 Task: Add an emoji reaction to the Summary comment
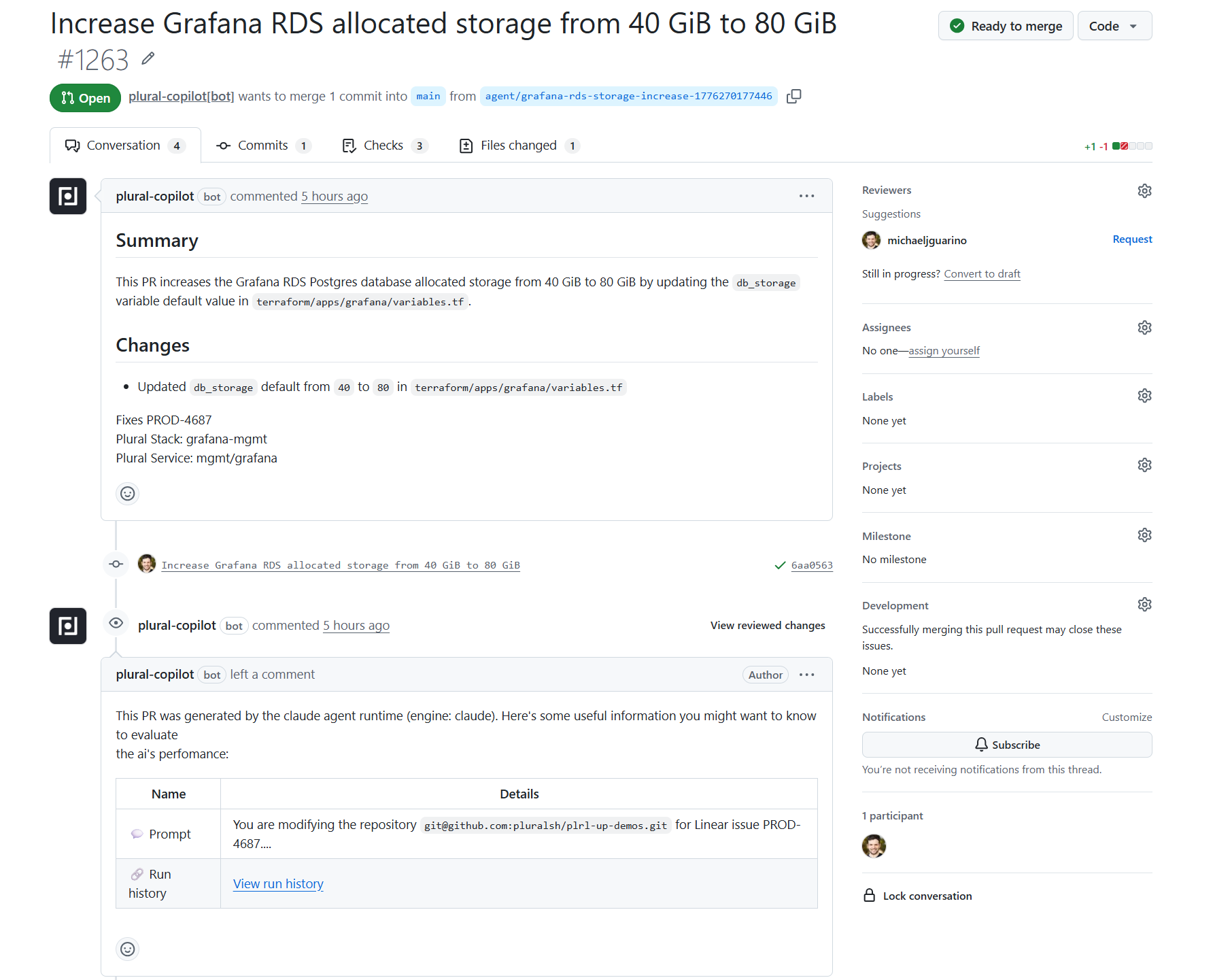(x=128, y=494)
